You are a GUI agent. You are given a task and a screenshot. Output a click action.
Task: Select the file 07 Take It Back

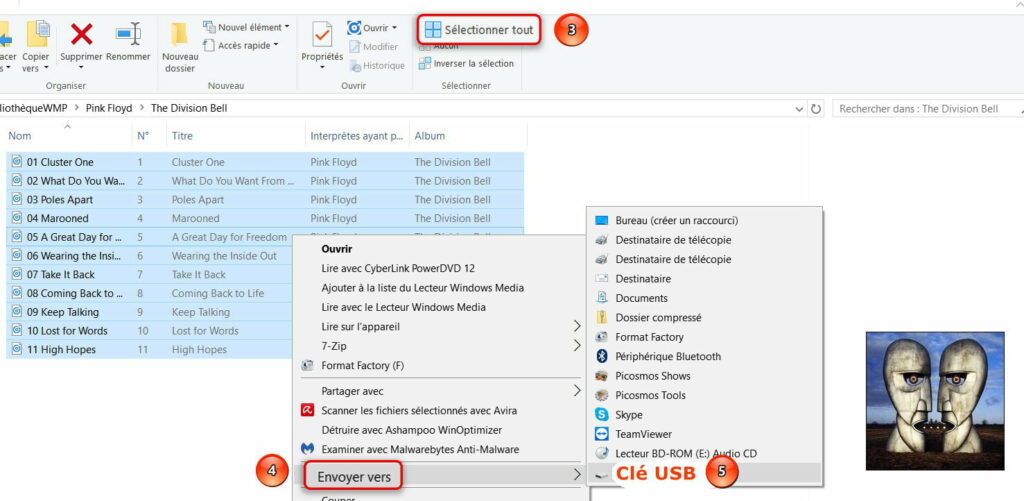pyautogui.click(x=61, y=274)
